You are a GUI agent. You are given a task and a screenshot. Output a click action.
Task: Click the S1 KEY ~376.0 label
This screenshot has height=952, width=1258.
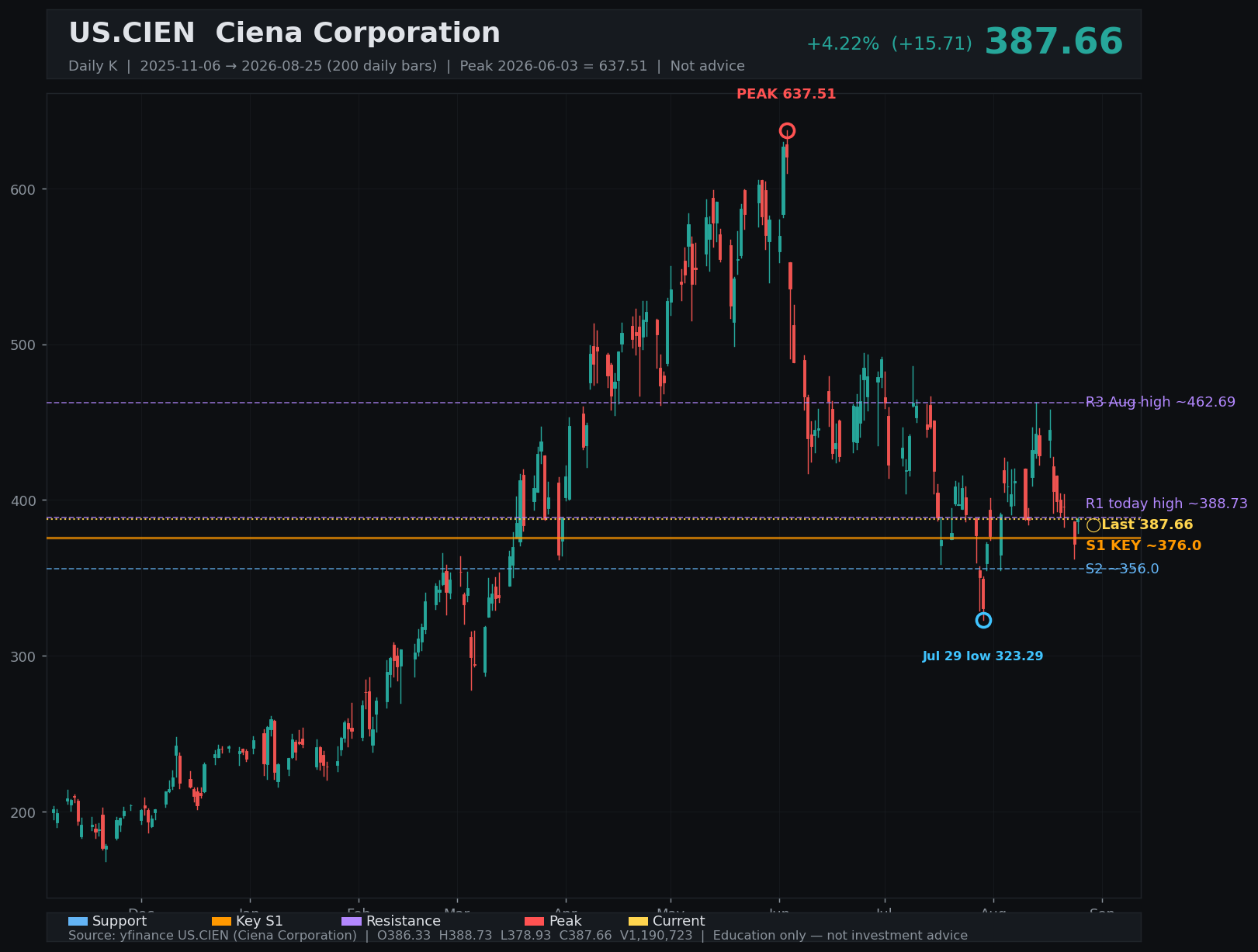[1143, 545]
